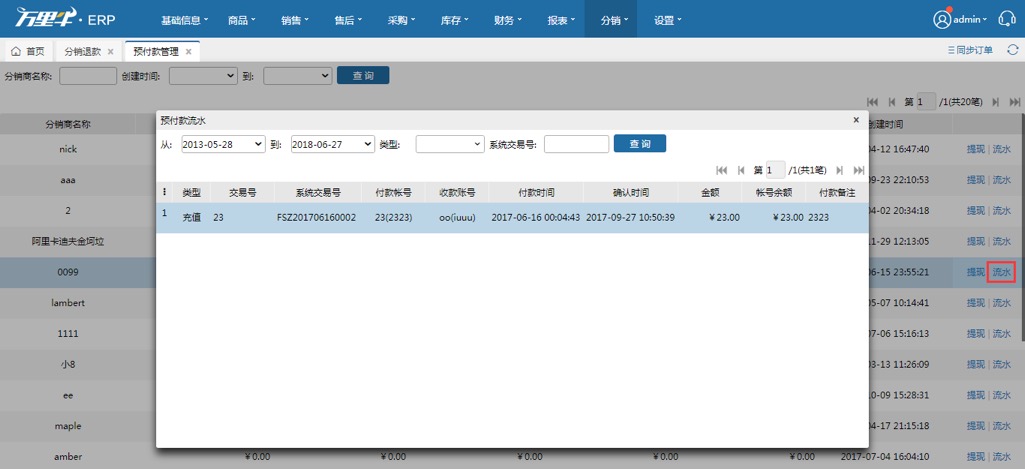Screen dimensions: 1025x469
Task: Expand the admin account dropdown
Action: point(971,20)
